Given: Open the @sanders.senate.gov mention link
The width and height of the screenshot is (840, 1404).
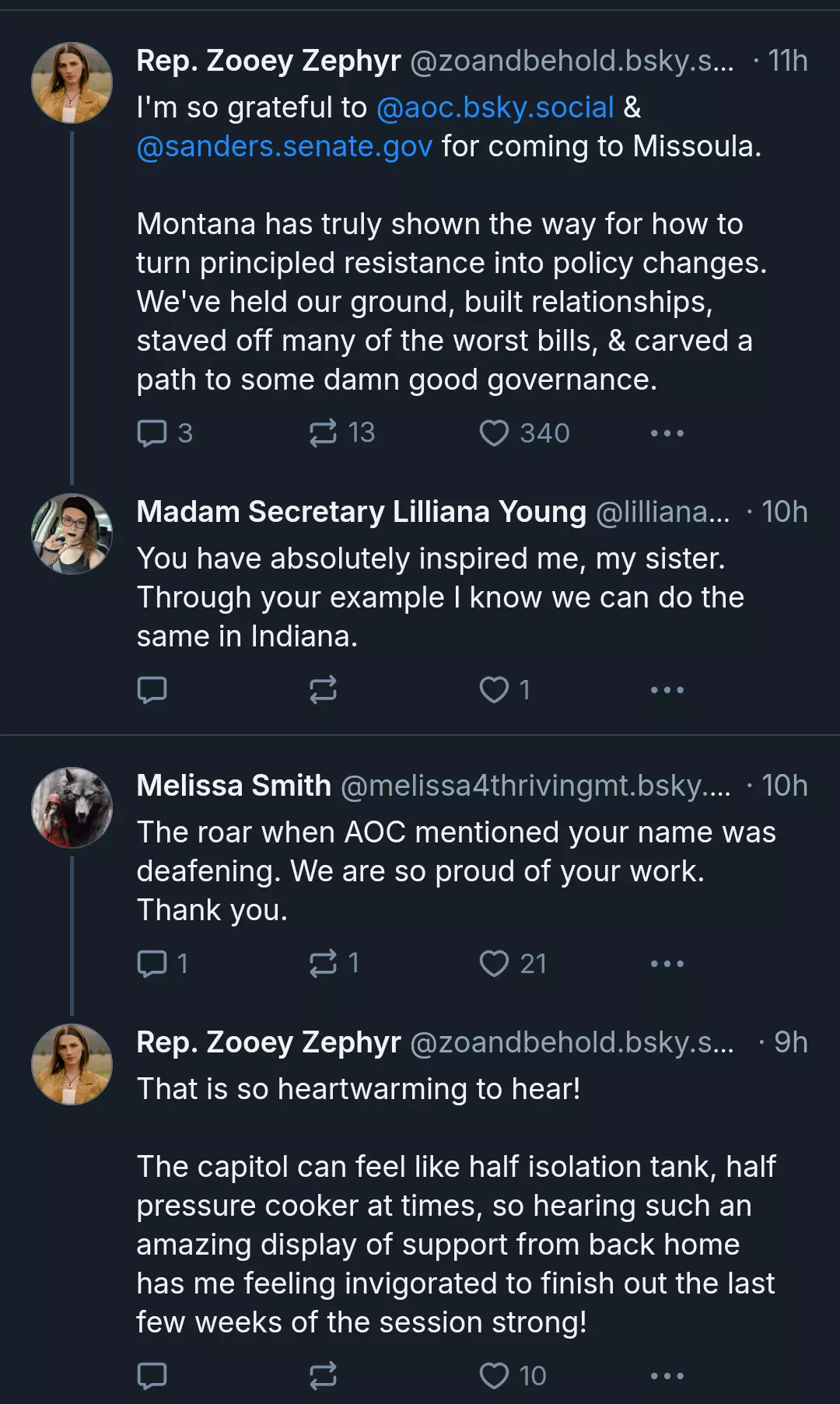Looking at the screenshot, I should (284, 146).
